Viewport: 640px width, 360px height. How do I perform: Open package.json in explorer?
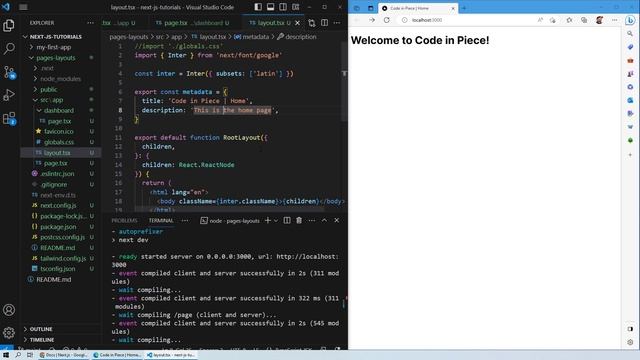pos(61,227)
